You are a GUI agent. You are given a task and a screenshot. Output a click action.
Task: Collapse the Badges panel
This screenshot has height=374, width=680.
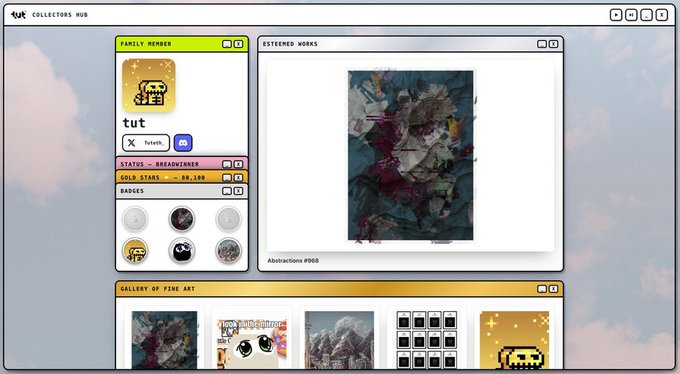(227, 191)
